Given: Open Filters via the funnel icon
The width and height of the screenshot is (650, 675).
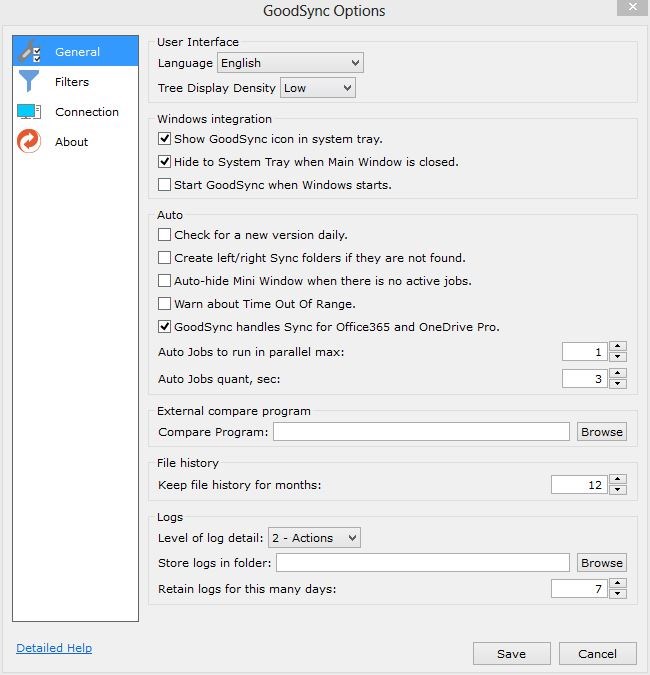Looking at the screenshot, I should point(29,81).
